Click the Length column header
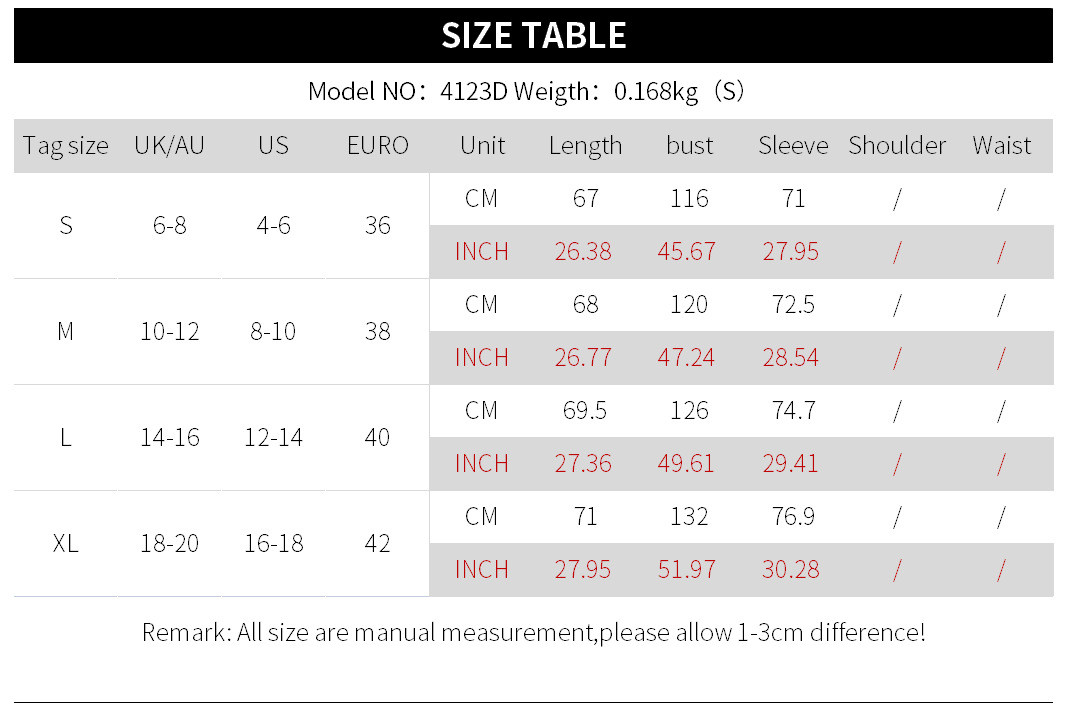The image size is (1066, 712). [x=585, y=146]
